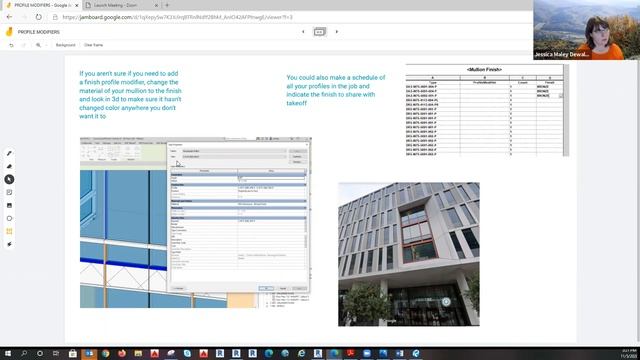Activate the Select arrow tool
The image size is (640, 360).
pyautogui.click(x=9, y=179)
